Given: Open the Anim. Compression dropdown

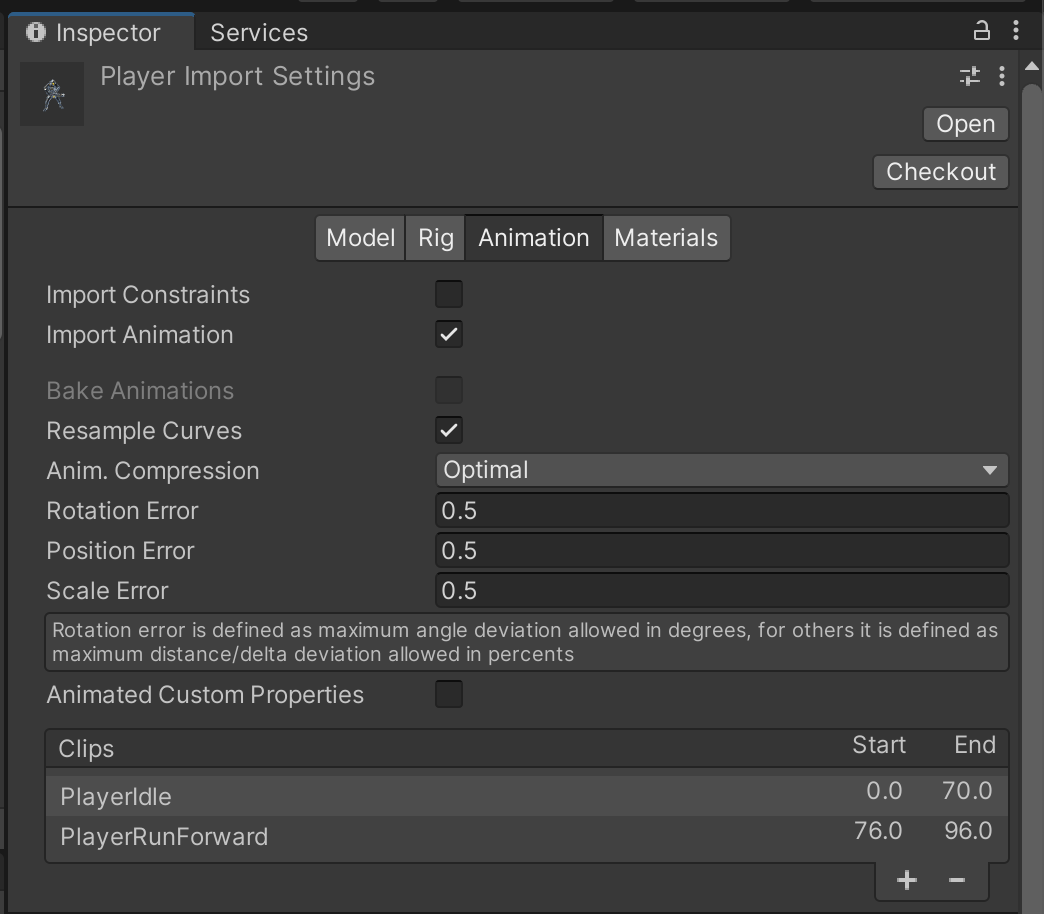Looking at the screenshot, I should [x=721, y=470].
